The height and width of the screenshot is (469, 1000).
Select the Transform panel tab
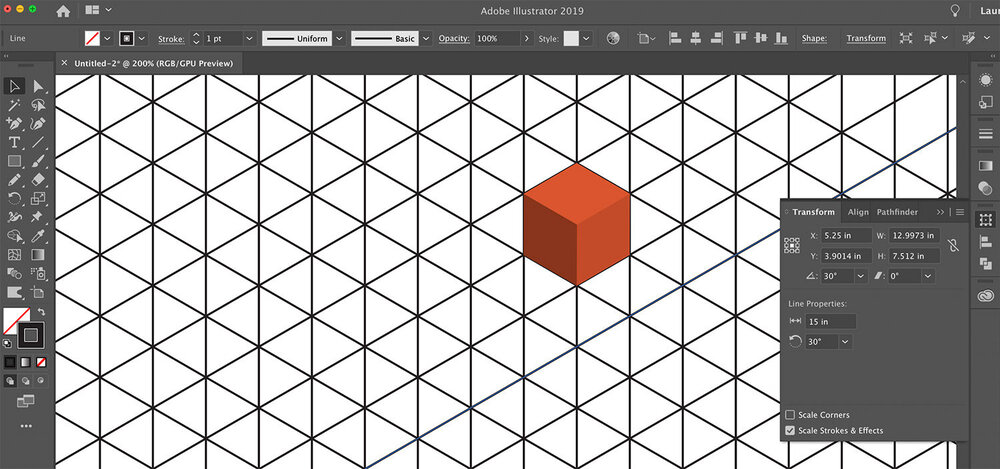813,212
